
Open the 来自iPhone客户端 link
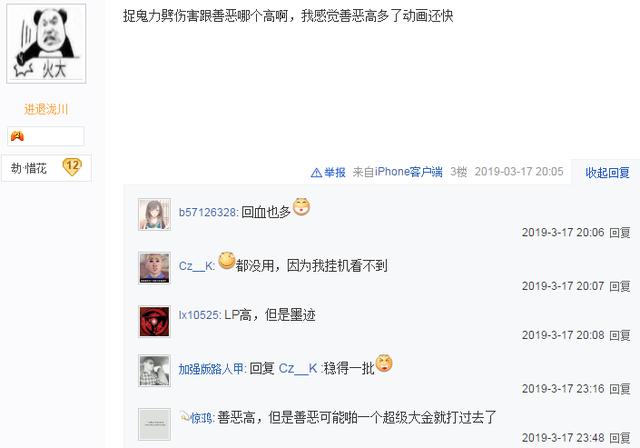pos(398,172)
